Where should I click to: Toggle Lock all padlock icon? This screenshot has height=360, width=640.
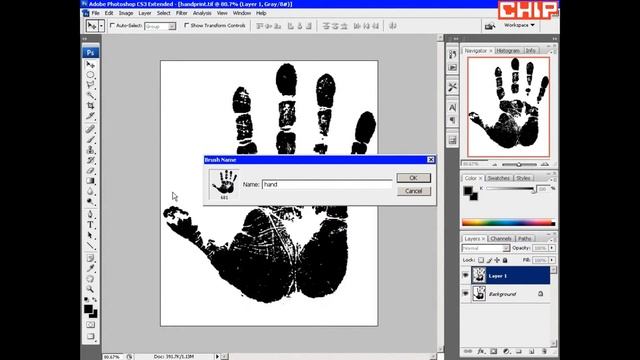[505, 260]
